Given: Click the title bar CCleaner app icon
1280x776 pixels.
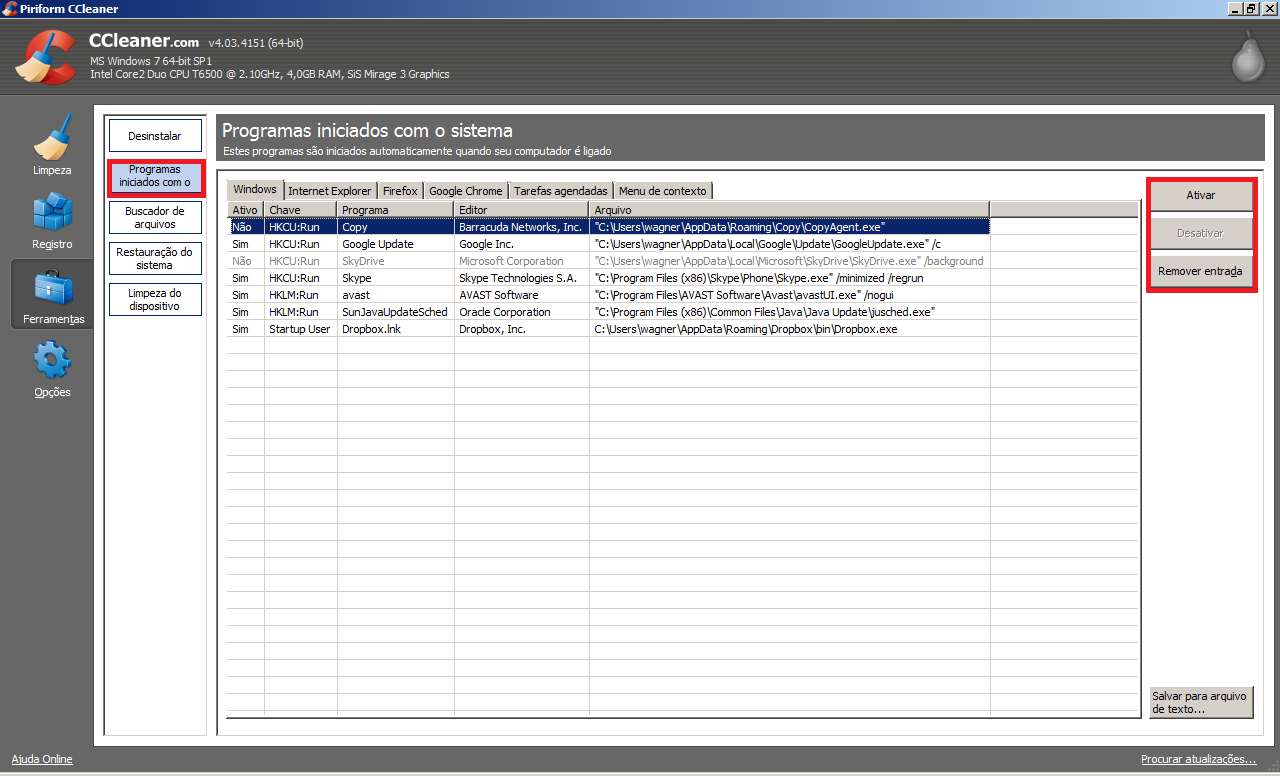Looking at the screenshot, I should point(9,9).
